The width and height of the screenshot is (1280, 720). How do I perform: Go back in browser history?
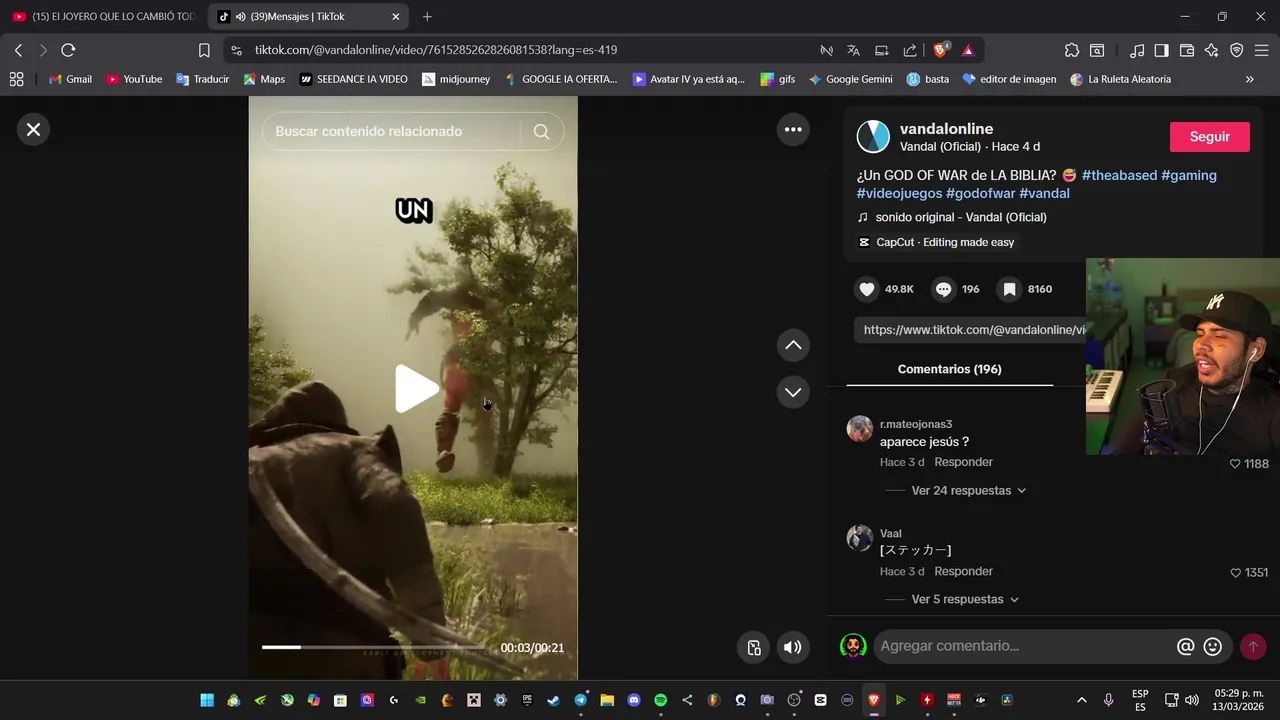click(x=18, y=50)
